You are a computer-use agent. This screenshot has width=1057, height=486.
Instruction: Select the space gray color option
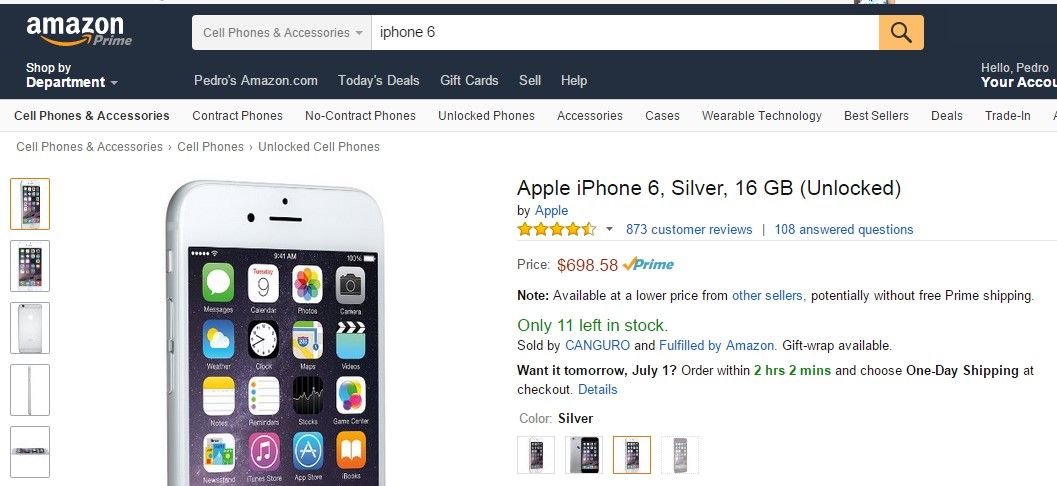[x=584, y=455]
